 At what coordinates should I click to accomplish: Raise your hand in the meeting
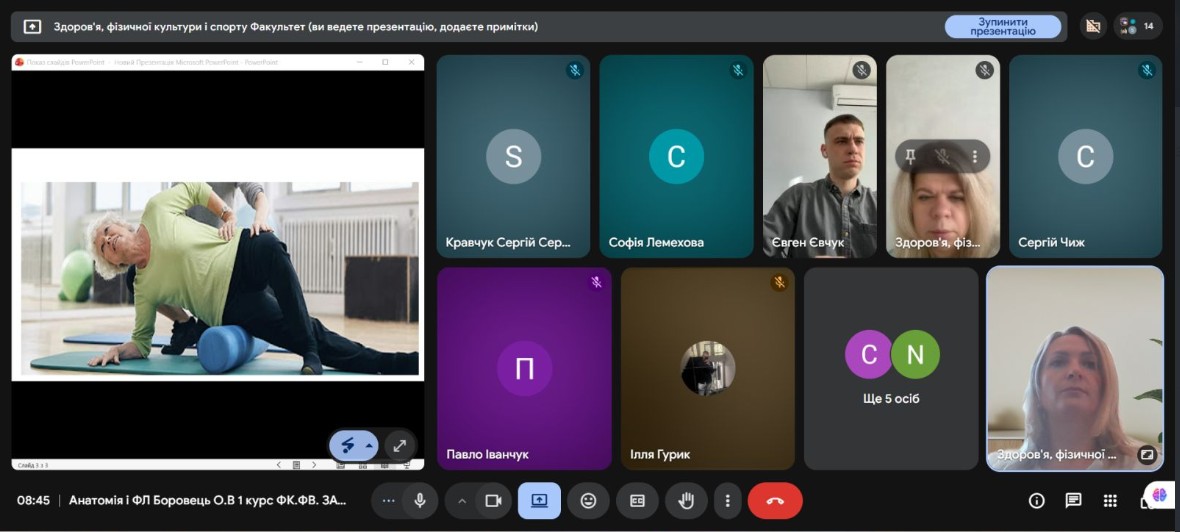coord(686,501)
